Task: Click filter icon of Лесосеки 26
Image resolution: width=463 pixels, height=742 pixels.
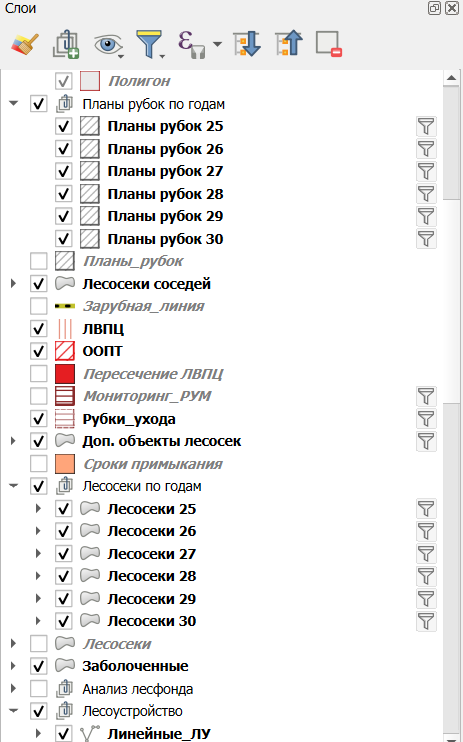Action: [426, 531]
